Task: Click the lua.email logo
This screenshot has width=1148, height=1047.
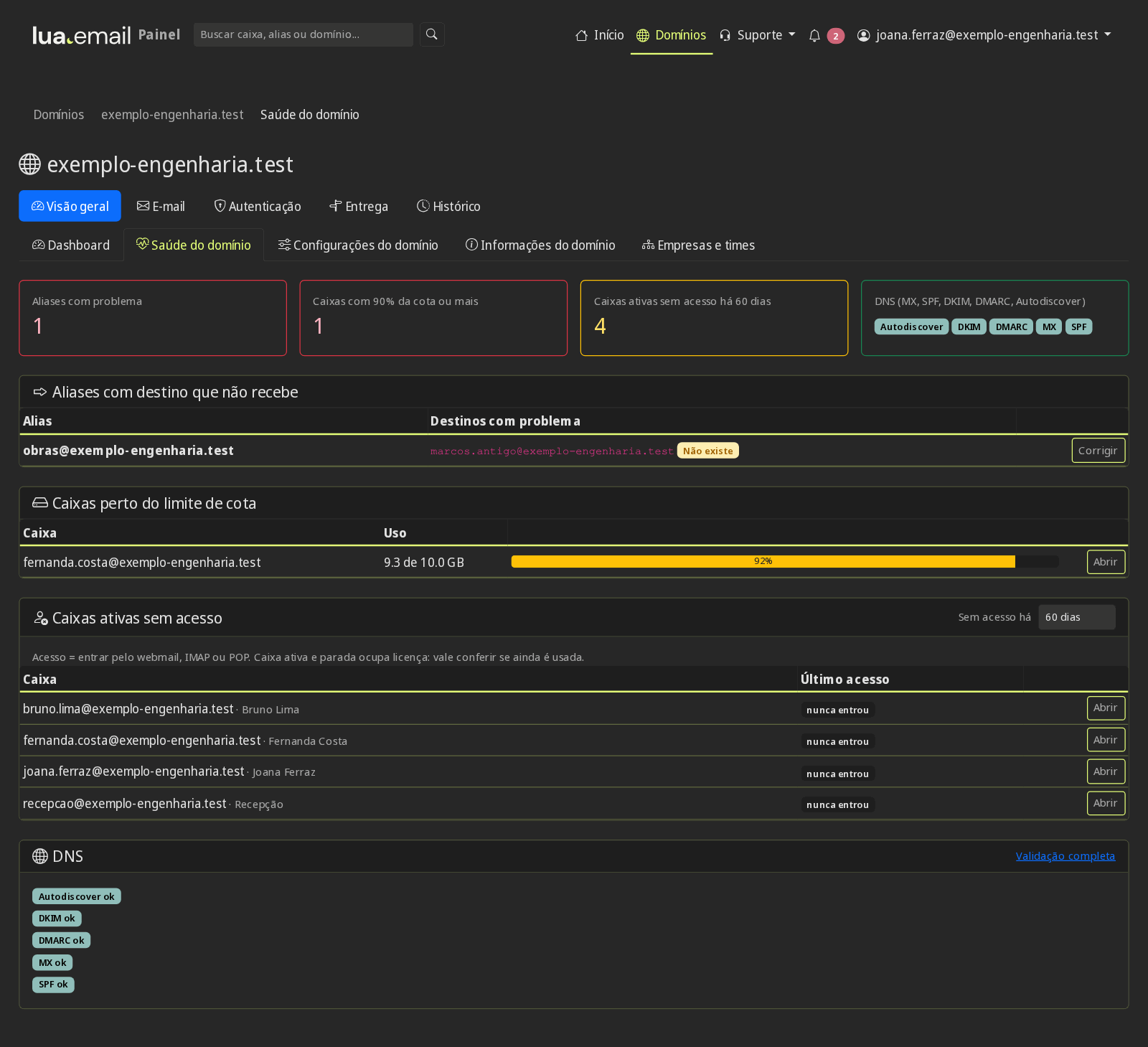Action: click(x=82, y=35)
